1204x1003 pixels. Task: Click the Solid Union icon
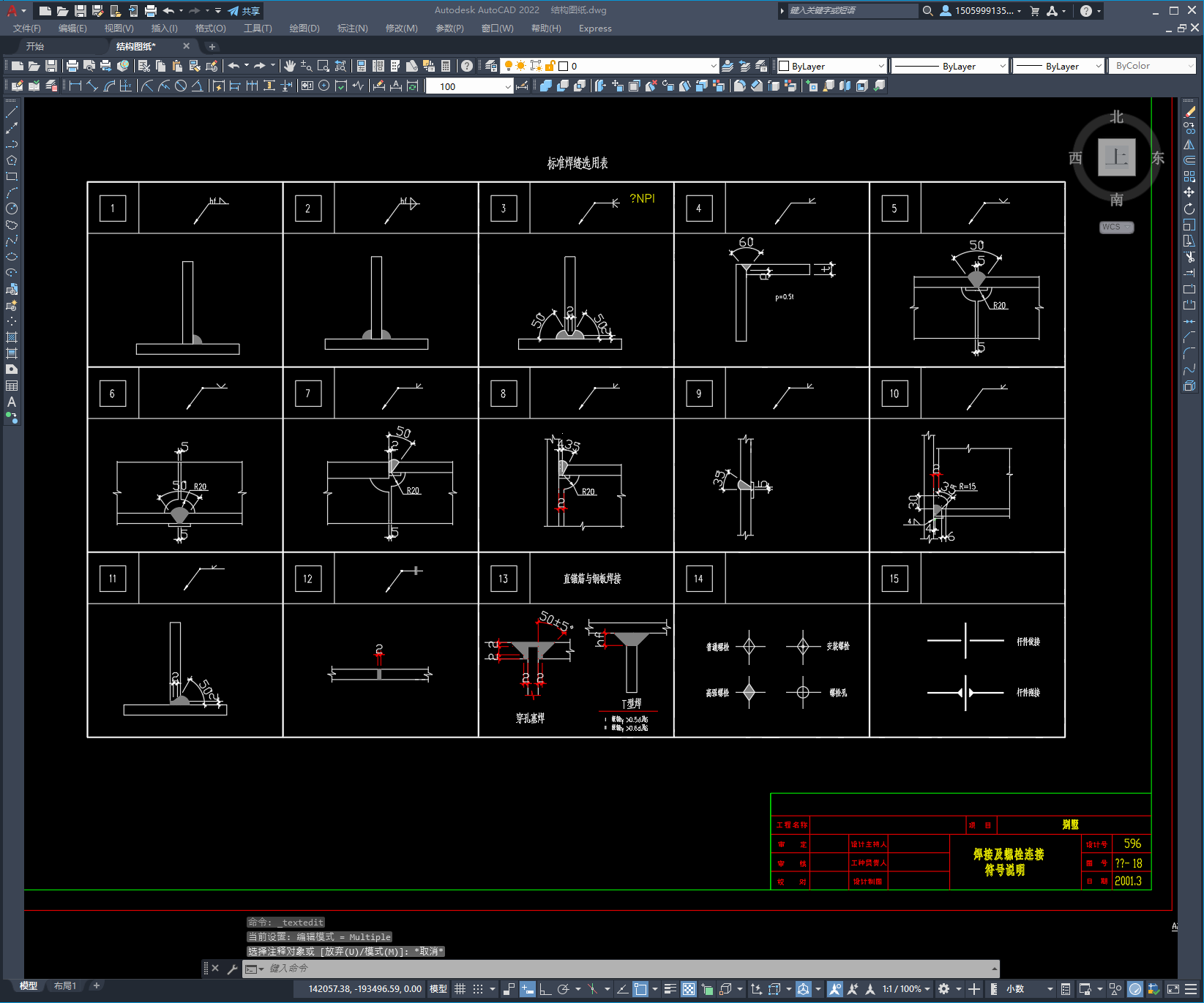(546, 86)
